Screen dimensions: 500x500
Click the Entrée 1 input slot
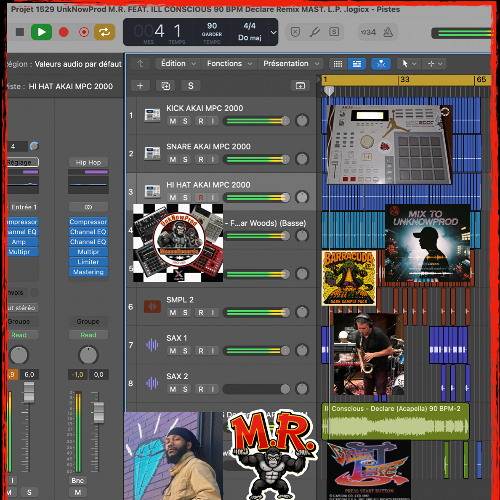coord(23,207)
